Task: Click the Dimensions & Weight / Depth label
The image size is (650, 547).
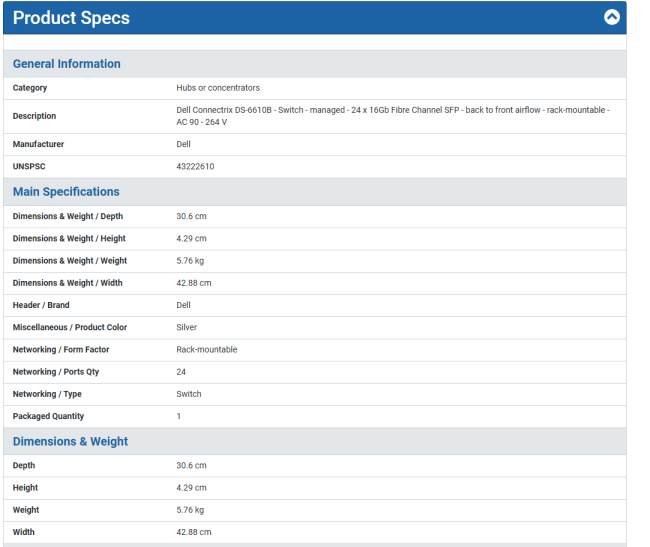Action: point(67,216)
